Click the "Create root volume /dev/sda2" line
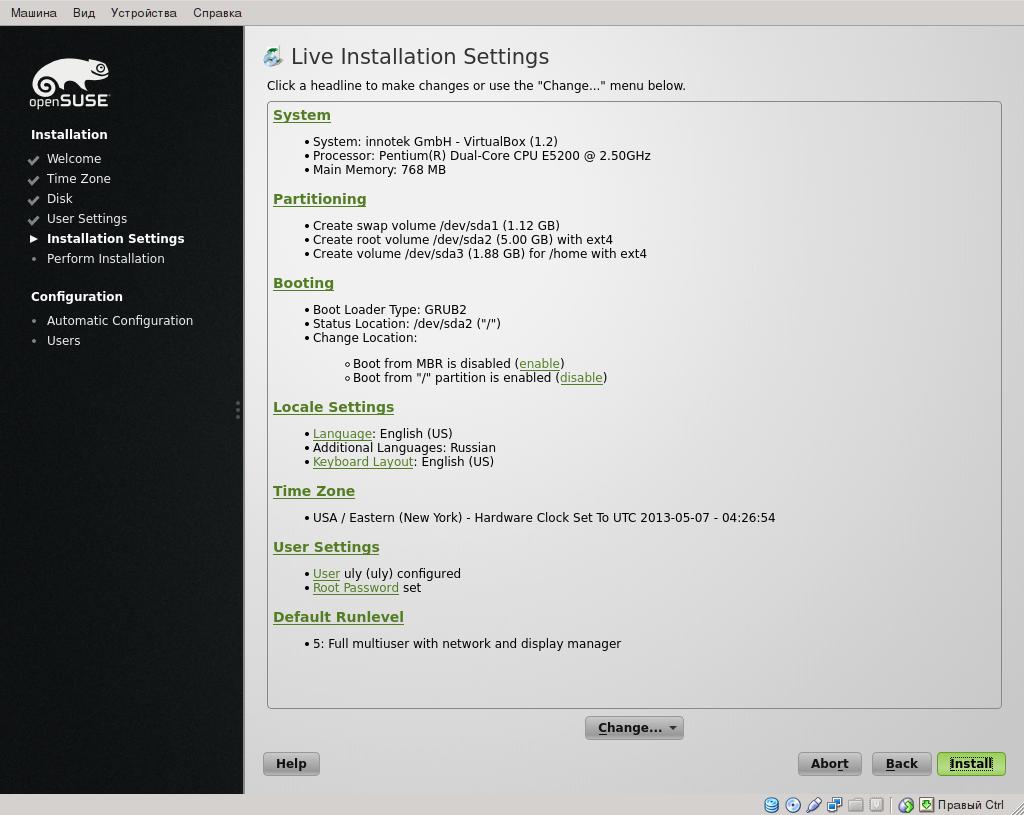This screenshot has height=815, width=1024. click(x=463, y=240)
